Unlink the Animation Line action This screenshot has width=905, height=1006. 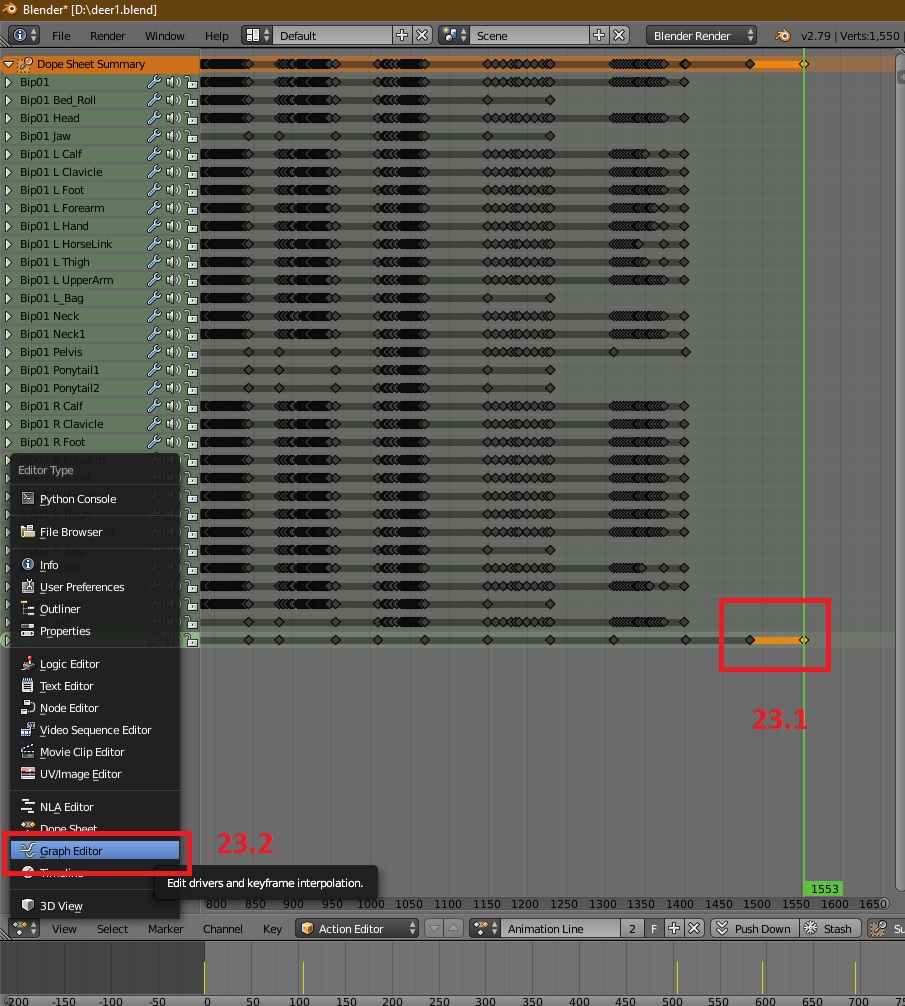pos(694,928)
